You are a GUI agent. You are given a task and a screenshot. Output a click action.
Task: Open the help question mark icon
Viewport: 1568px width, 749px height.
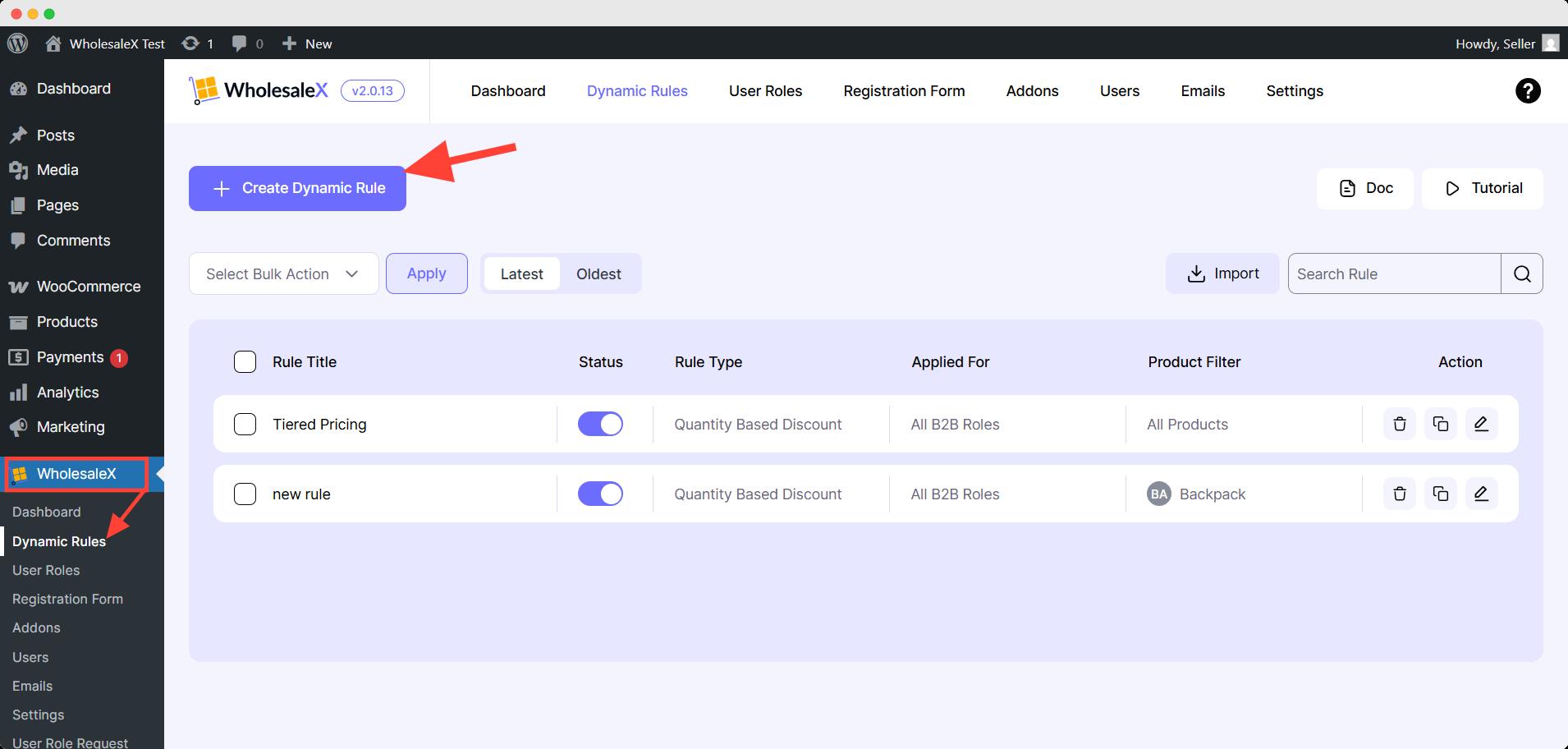tap(1528, 91)
